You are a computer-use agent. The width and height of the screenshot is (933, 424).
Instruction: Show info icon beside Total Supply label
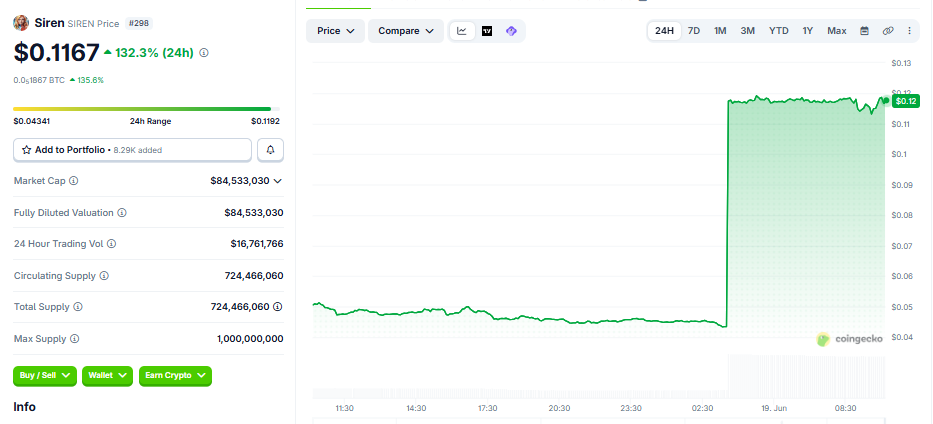(x=78, y=307)
